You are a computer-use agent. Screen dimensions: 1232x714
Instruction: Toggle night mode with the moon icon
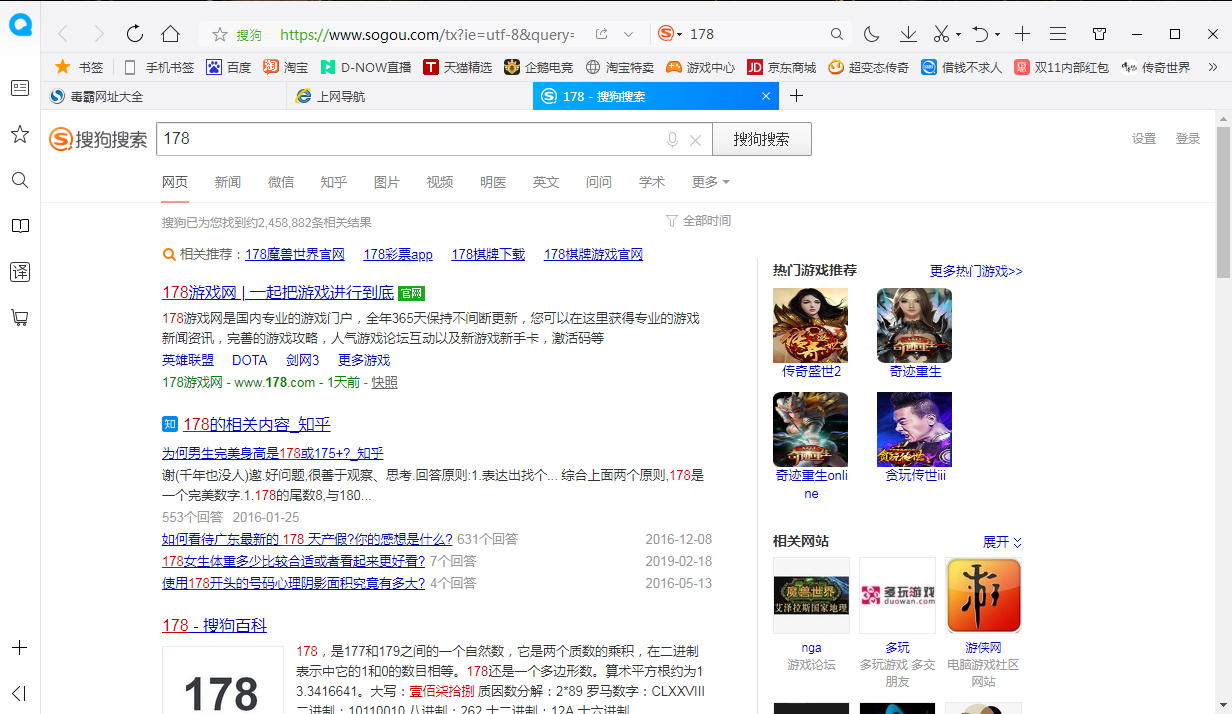[x=871, y=33]
